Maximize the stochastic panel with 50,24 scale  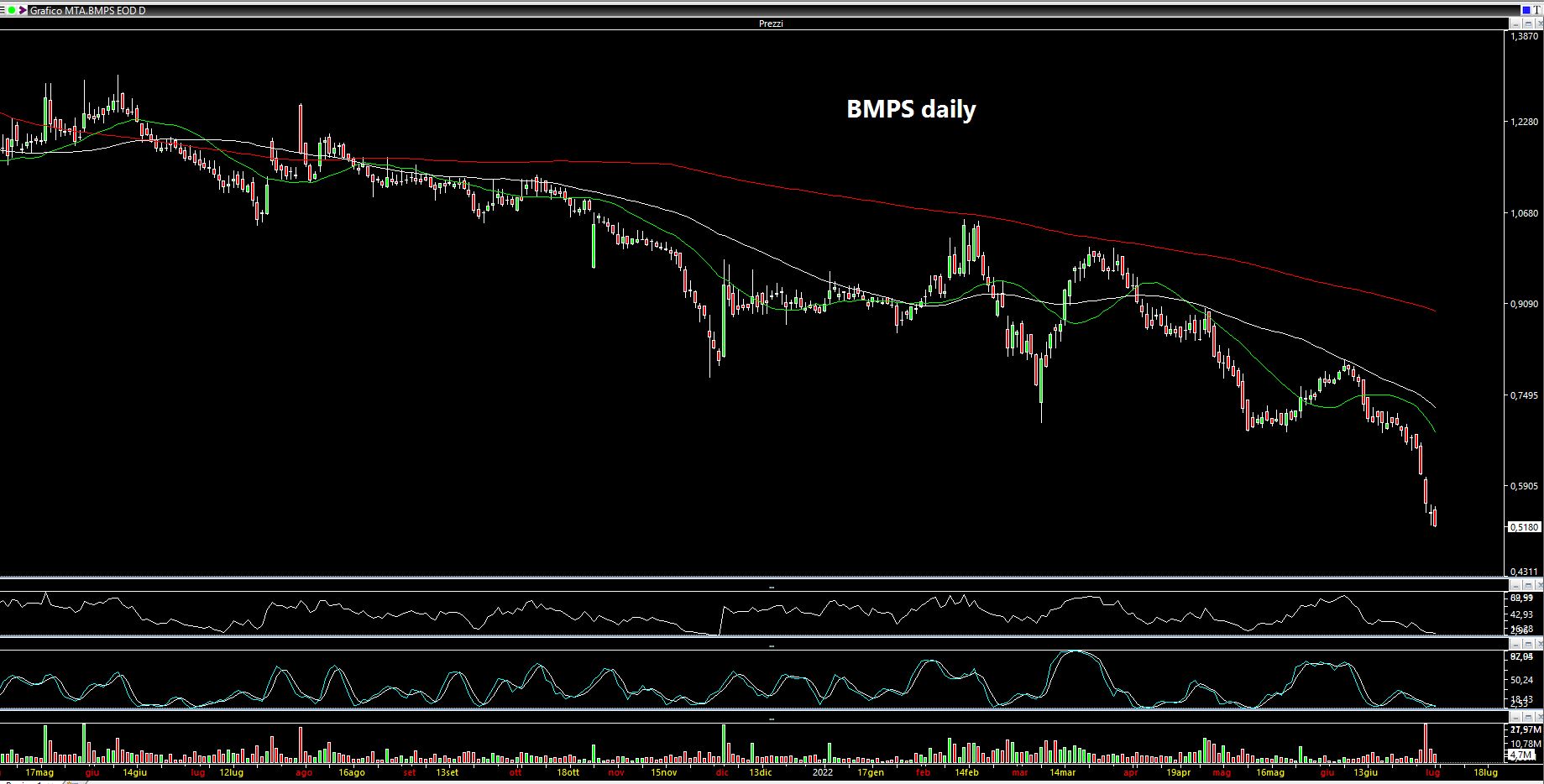tap(1528, 644)
